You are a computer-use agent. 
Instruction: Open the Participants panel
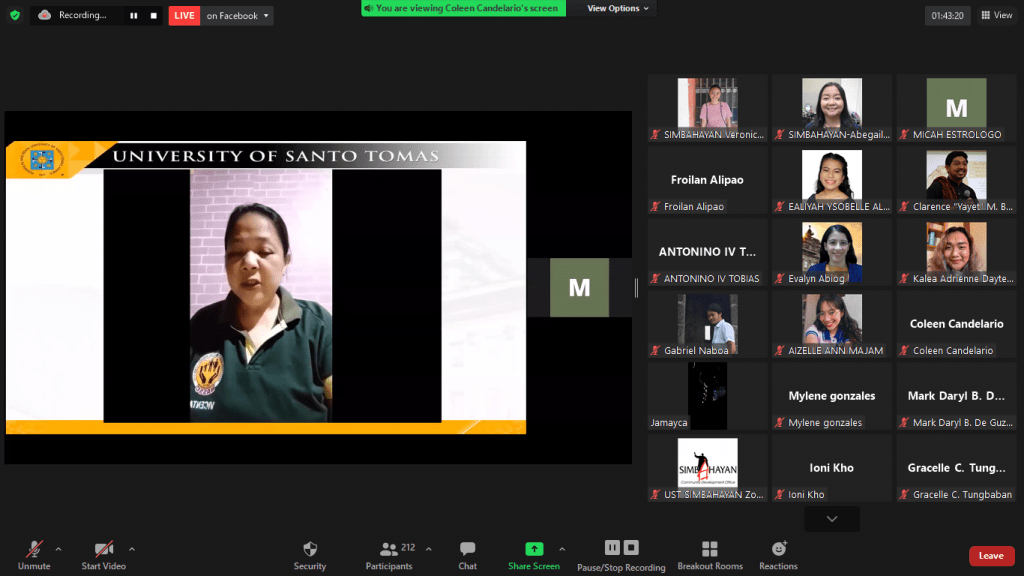(x=389, y=556)
